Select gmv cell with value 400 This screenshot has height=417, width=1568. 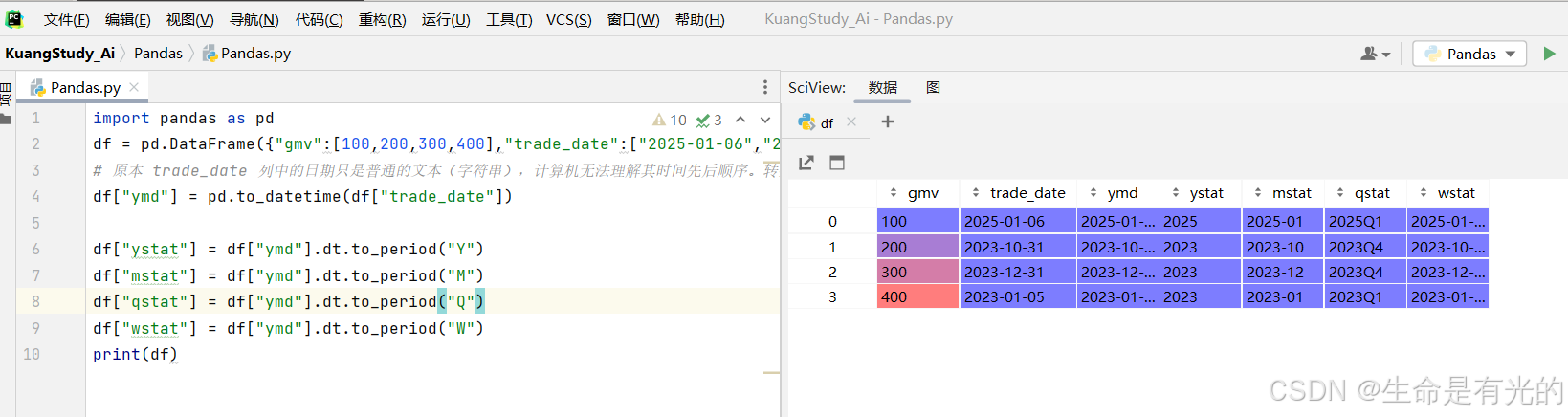click(x=917, y=296)
